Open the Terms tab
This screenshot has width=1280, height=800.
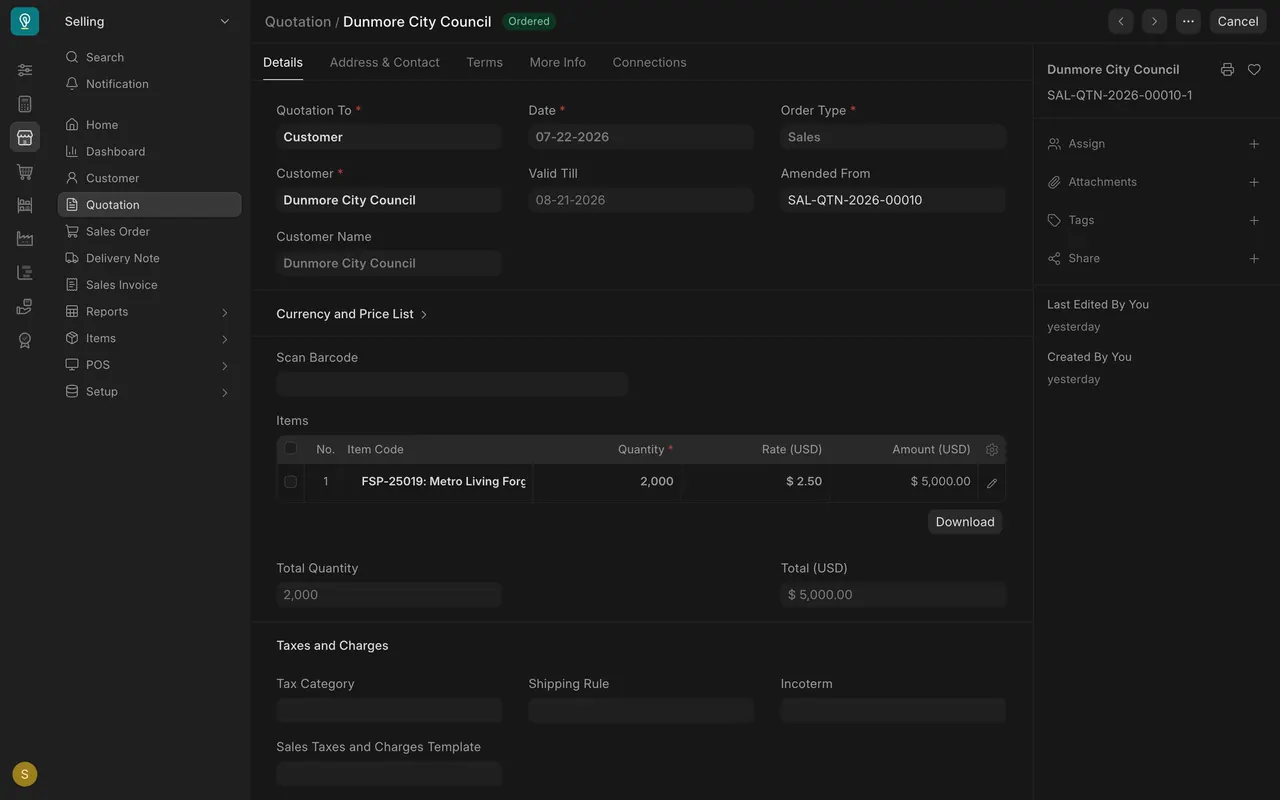[x=484, y=62]
